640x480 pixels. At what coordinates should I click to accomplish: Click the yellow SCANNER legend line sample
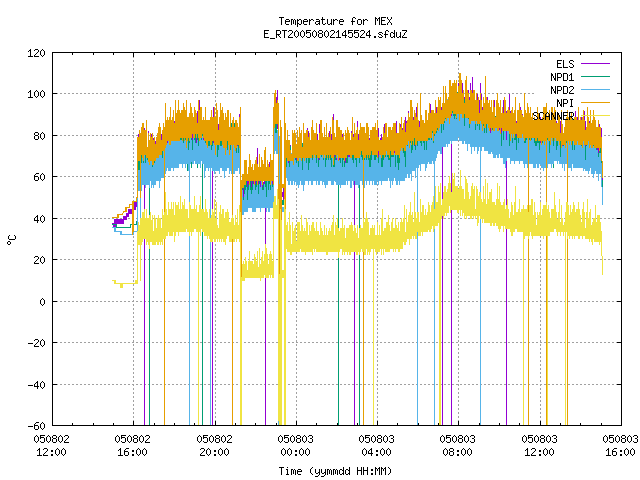click(x=595, y=116)
